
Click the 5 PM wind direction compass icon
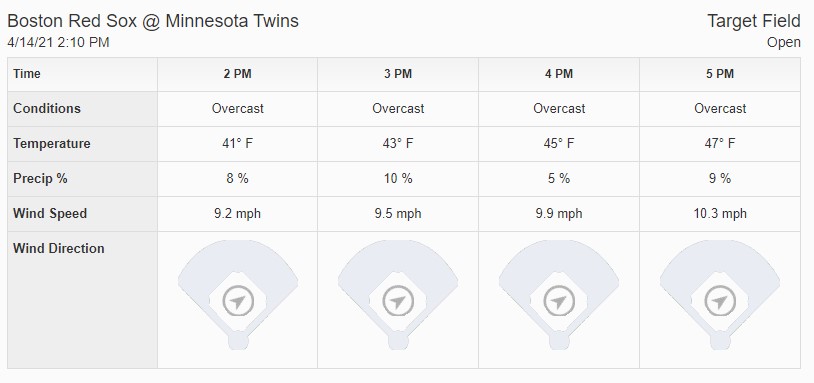[x=720, y=301]
